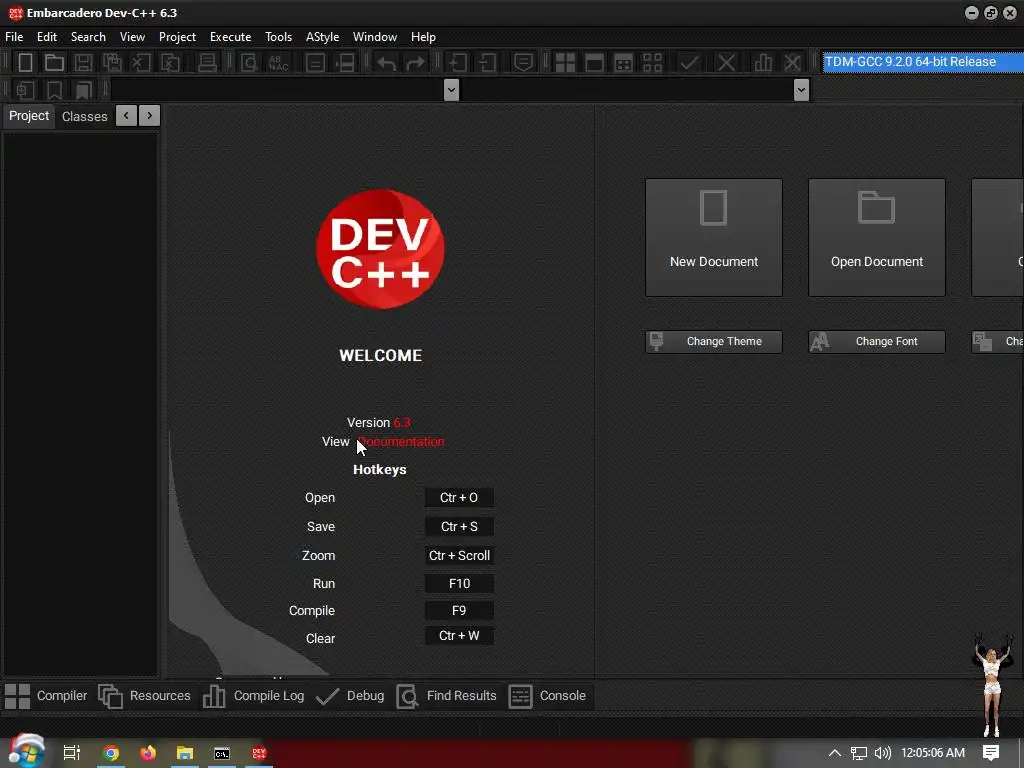Follow the red Documentation link
The height and width of the screenshot is (768, 1024).
tap(401, 442)
